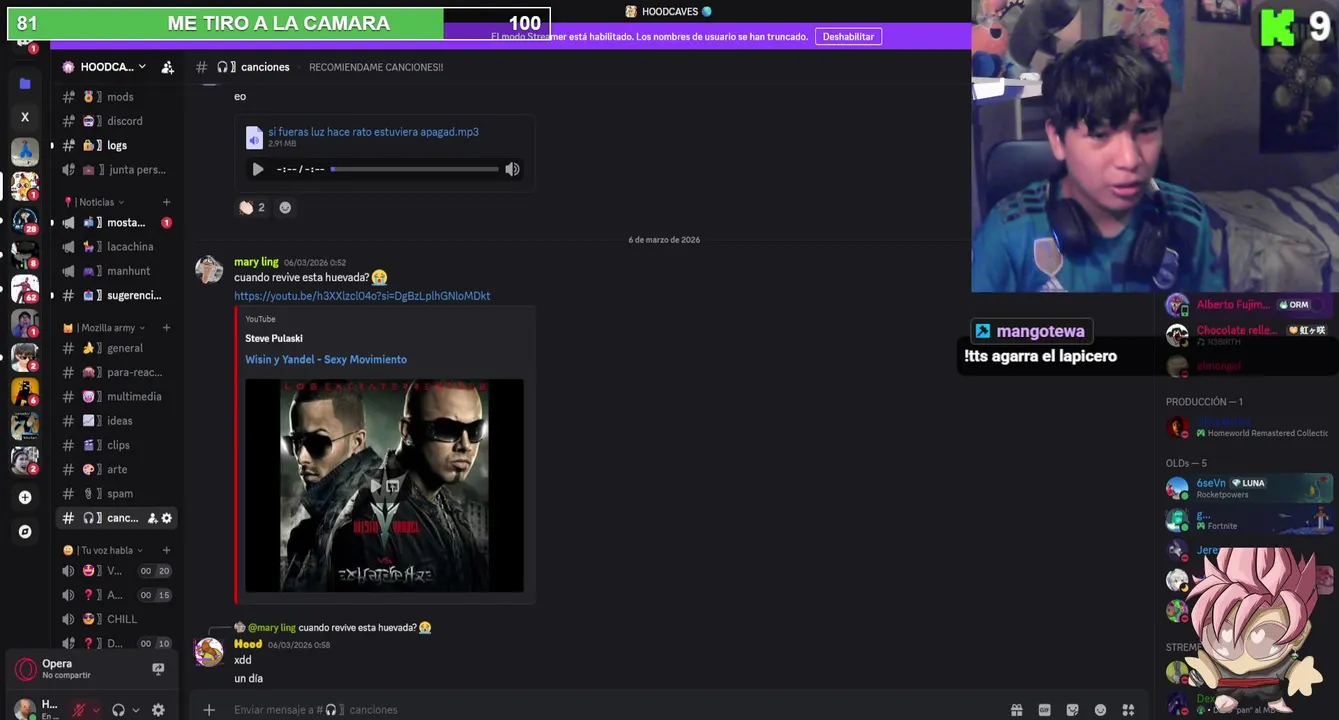The height and width of the screenshot is (720, 1339).
Task: Create invite for the canciones channel
Action: tap(152, 518)
